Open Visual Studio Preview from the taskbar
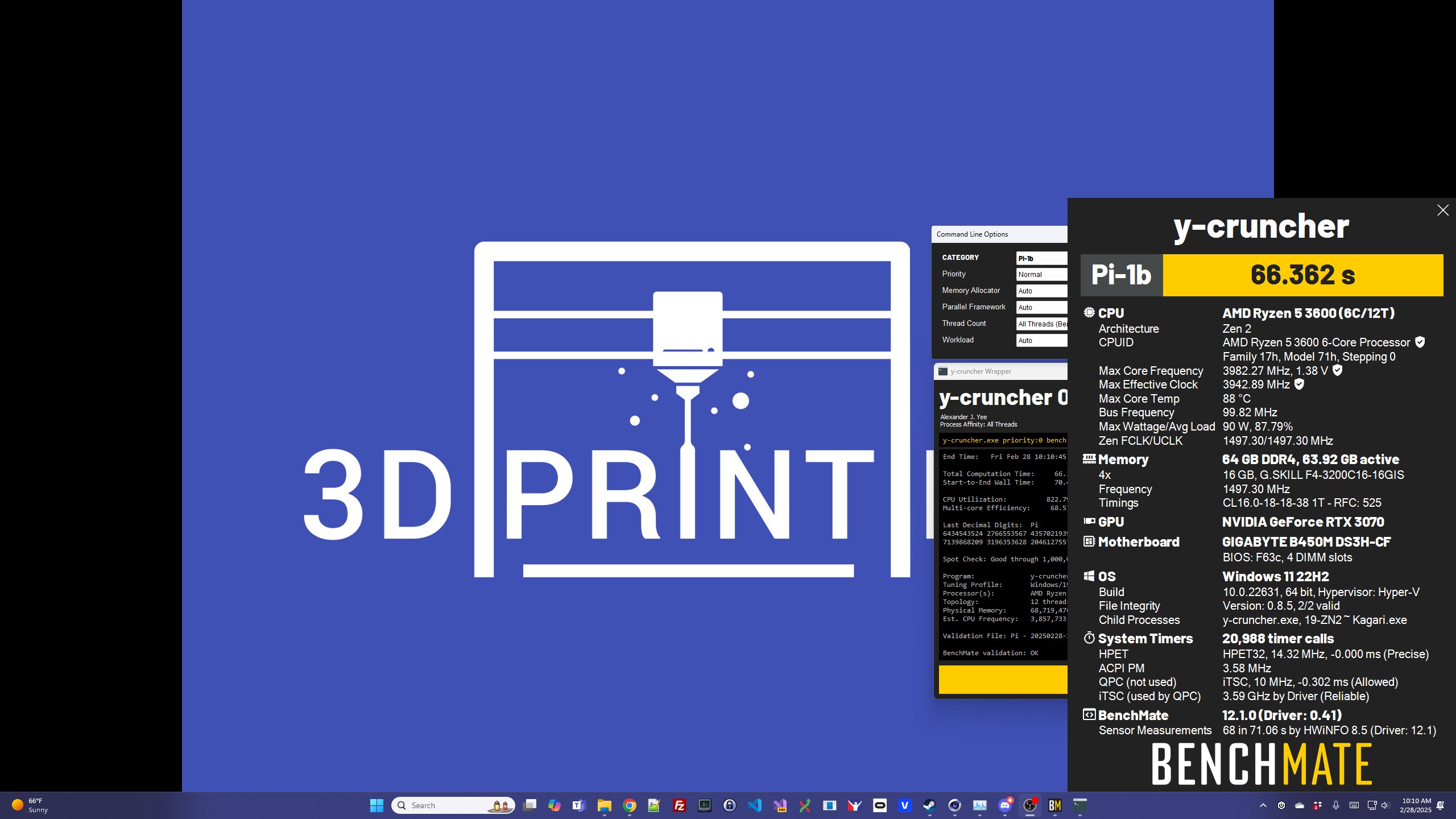Viewport: 1456px width, 819px height. pyautogui.click(x=780, y=805)
